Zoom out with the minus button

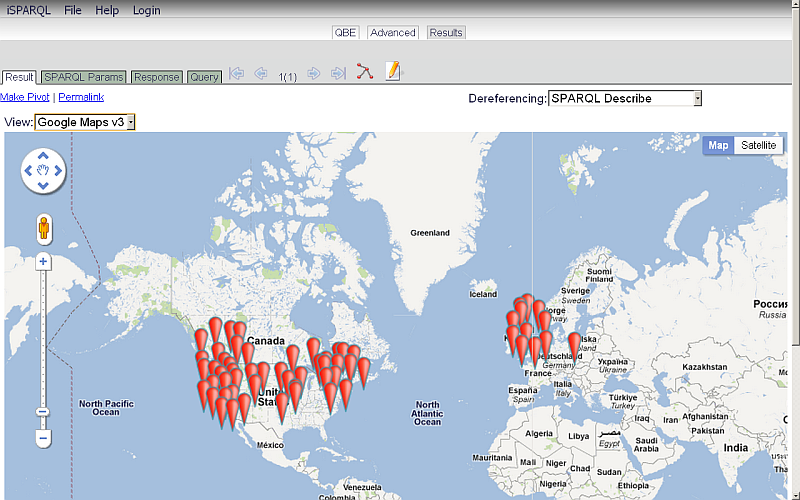coord(43,438)
